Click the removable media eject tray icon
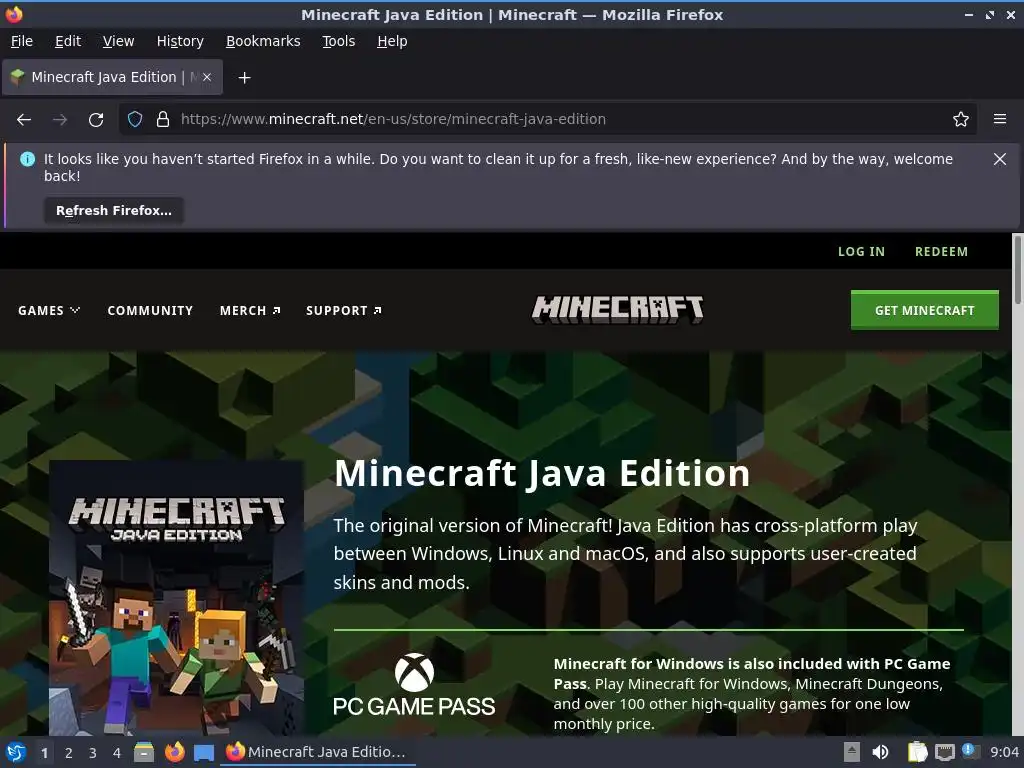Image resolution: width=1024 pixels, height=768 pixels. coord(852,752)
